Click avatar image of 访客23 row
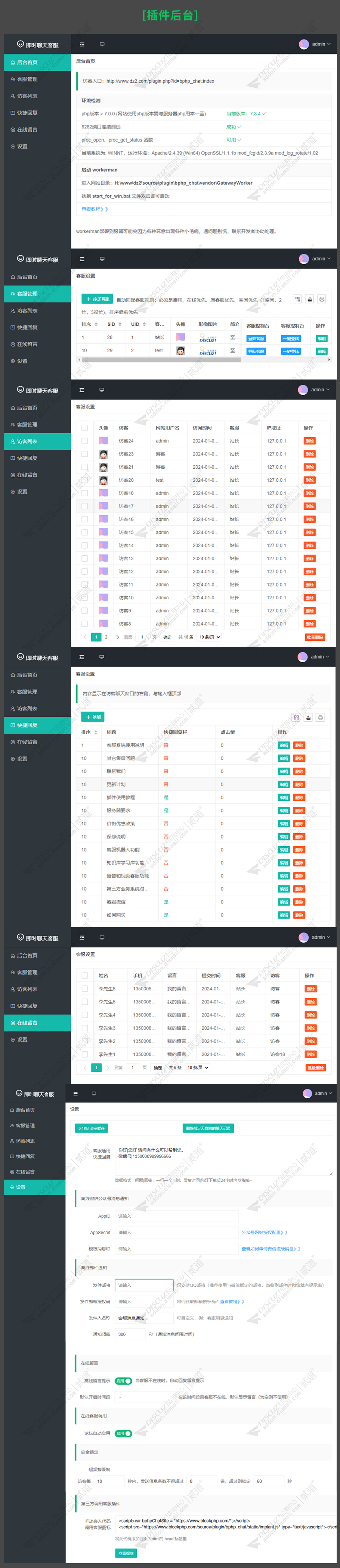The height and width of the screenshot is (1568, 340). click(x=103, y=454)
